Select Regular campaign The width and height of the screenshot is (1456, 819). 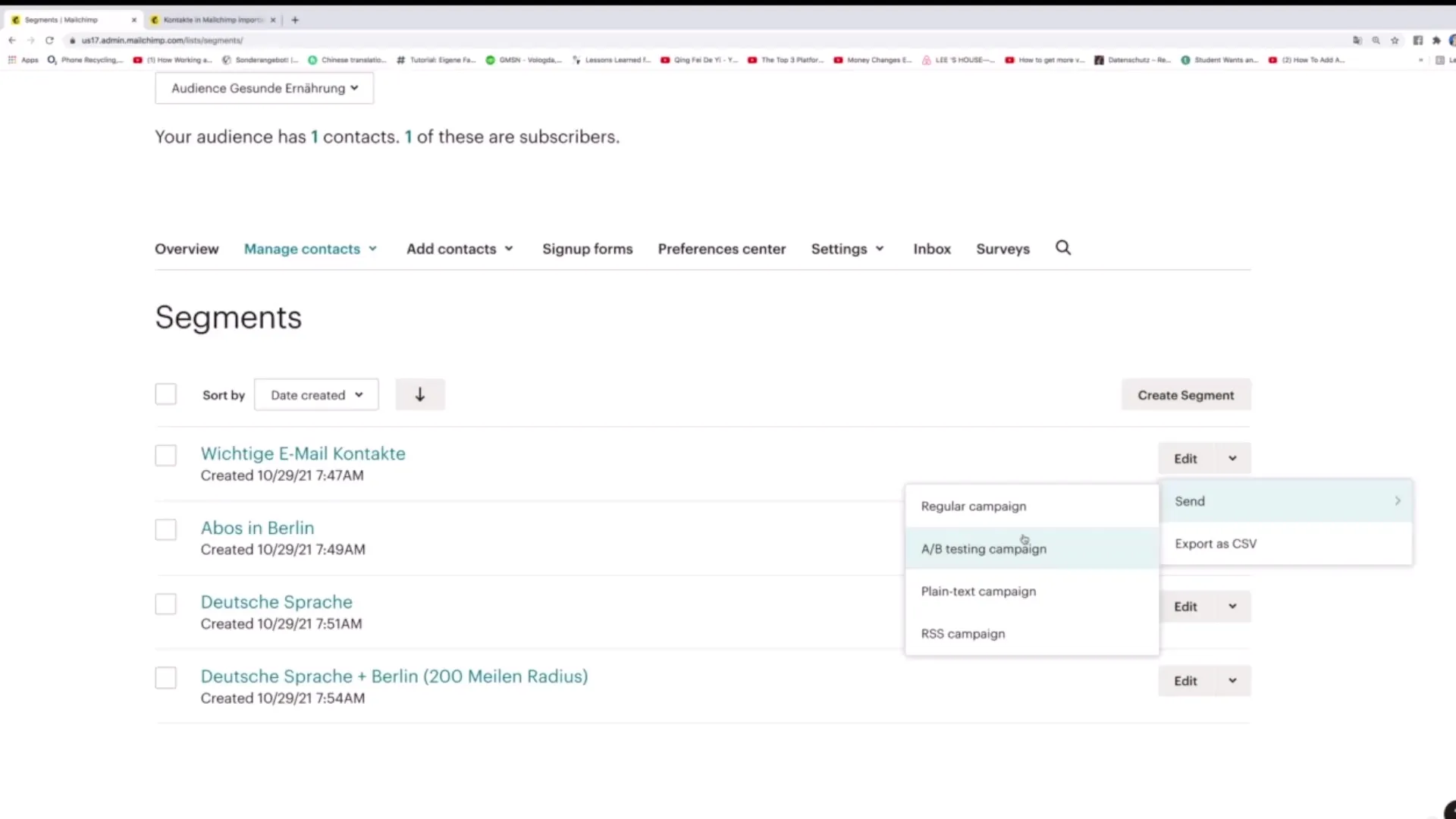(1032, 506)
